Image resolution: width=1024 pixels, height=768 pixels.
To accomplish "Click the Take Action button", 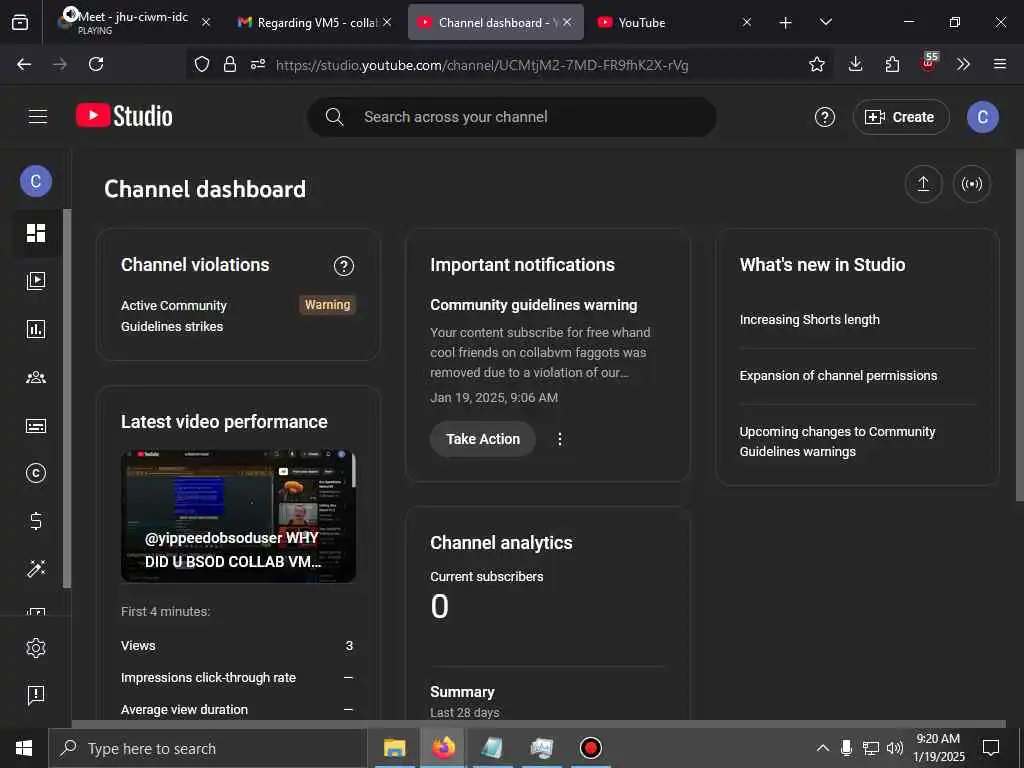I will (x=483, y=439).
